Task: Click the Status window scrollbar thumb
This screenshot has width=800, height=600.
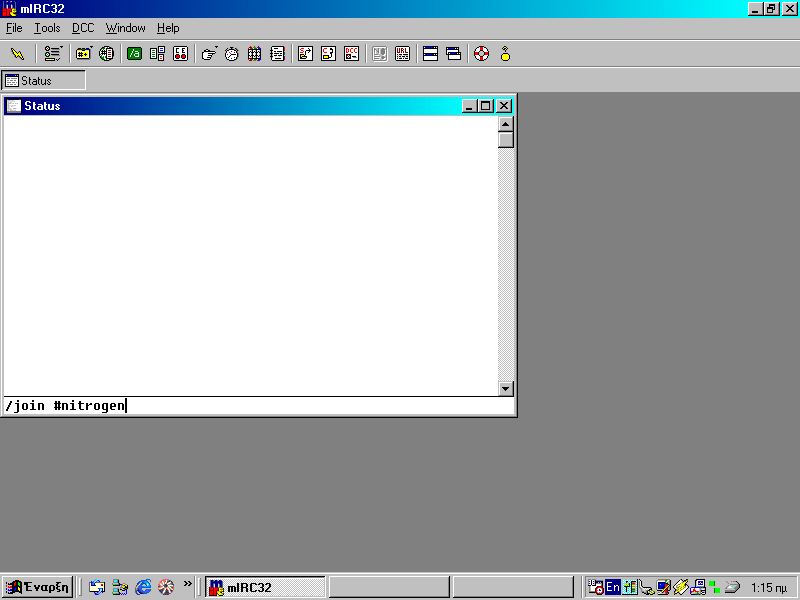Action: (x=505, y=140)
